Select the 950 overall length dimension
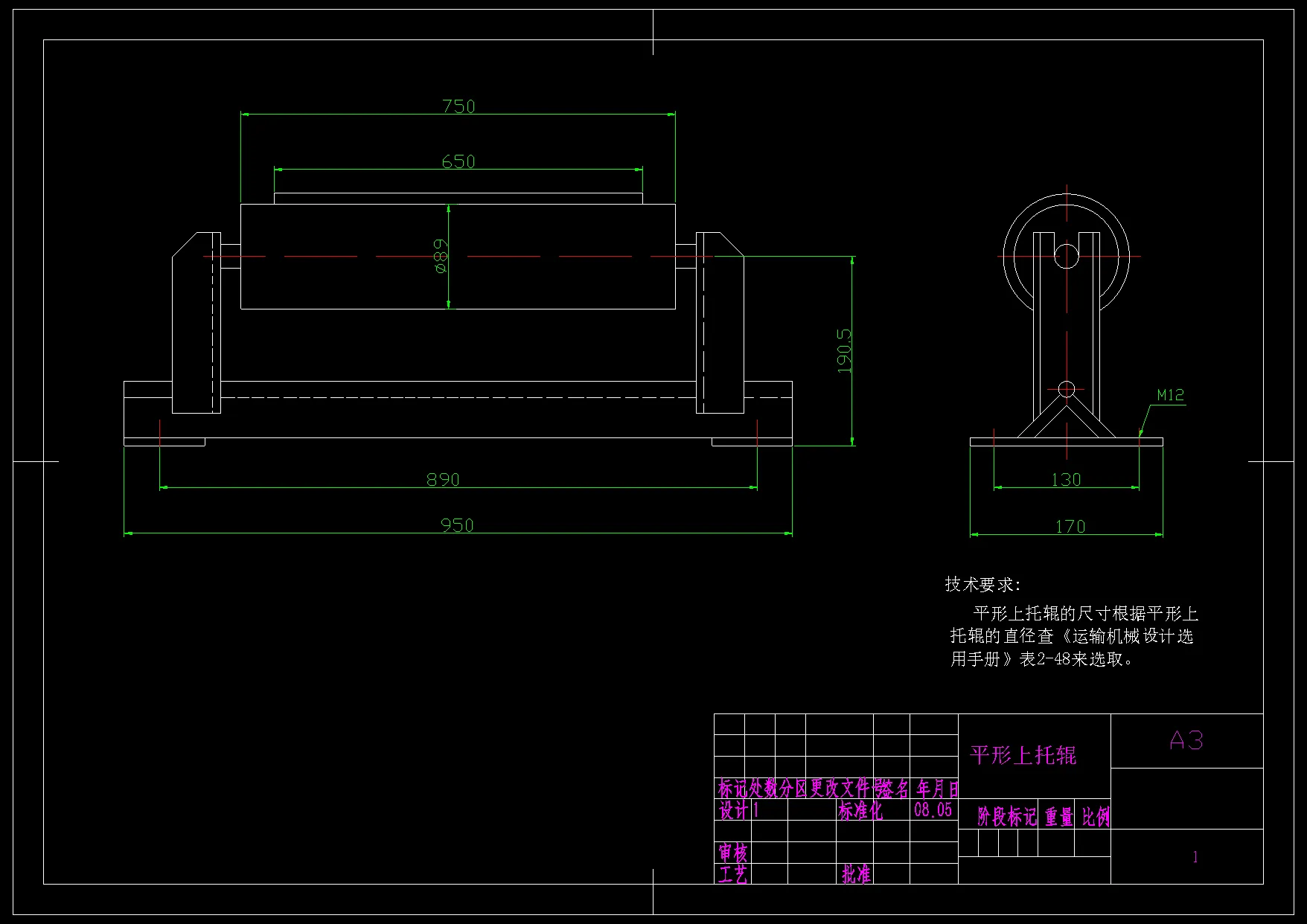 point(457,525)
